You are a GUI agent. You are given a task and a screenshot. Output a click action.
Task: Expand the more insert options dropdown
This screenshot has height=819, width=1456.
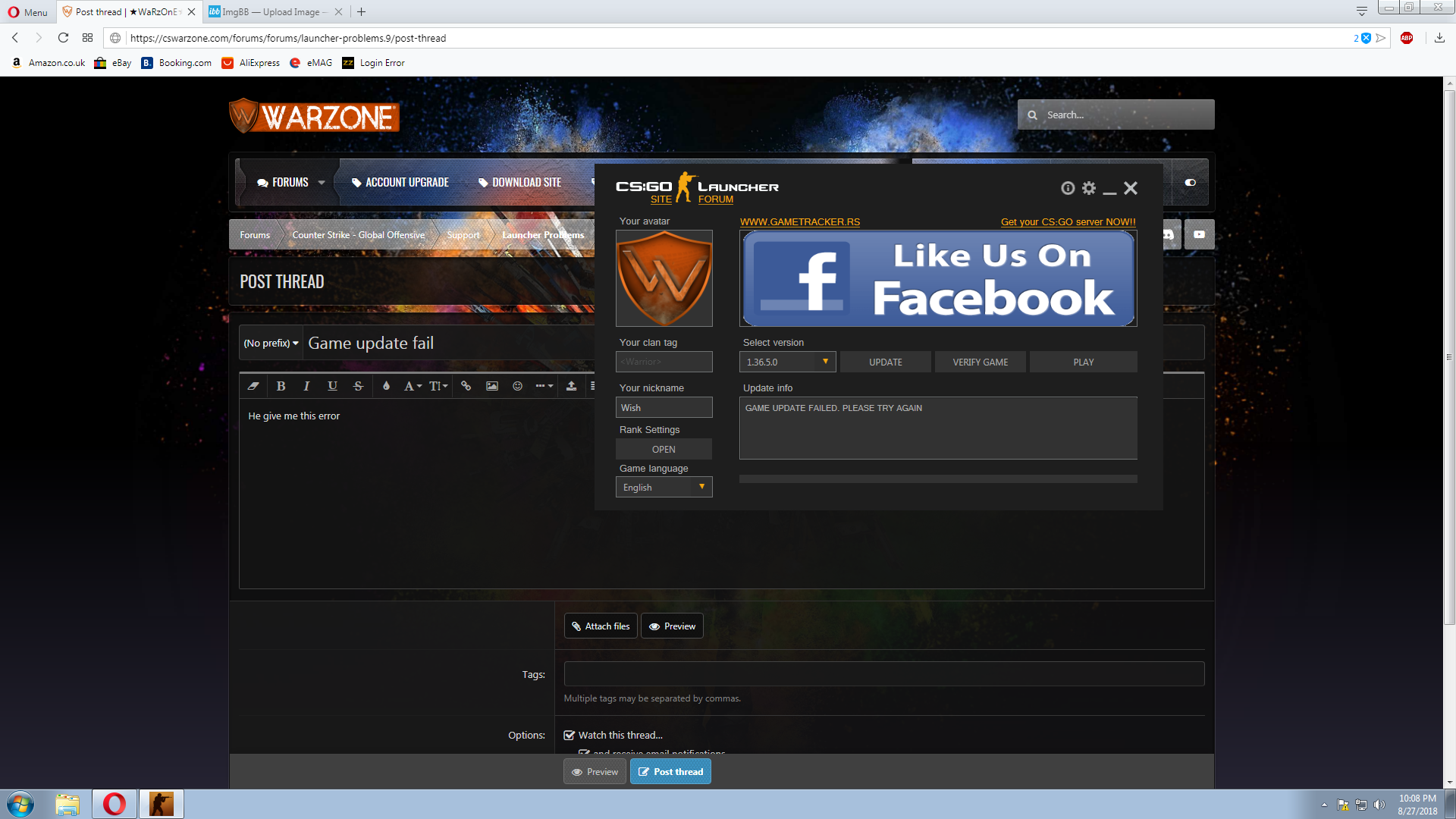pos(544,386)
